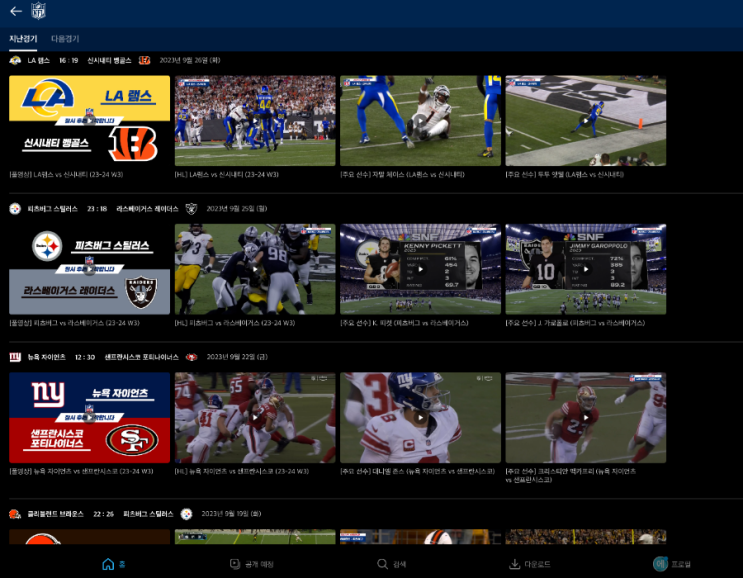Switch to the 지난경기 tab
This screenshot has height=578, width=743.
click(23, 39)
